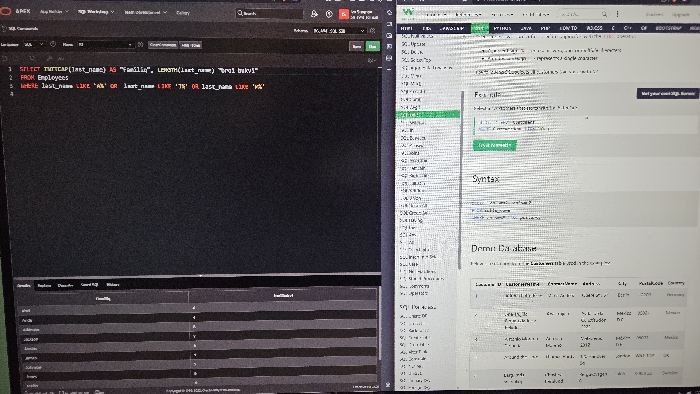Click the highlighted green sidebar item in W3Schools
Viewport: 700px width, 394px height.
pos(428,114)
